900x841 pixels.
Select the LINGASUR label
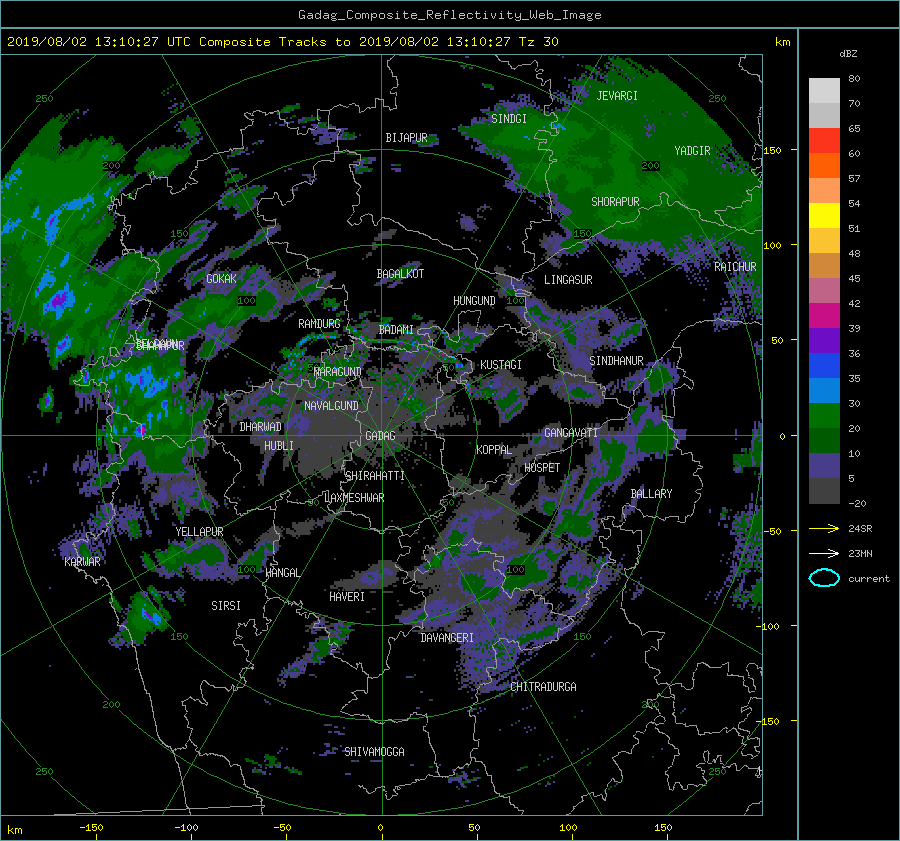click(568, 280)
